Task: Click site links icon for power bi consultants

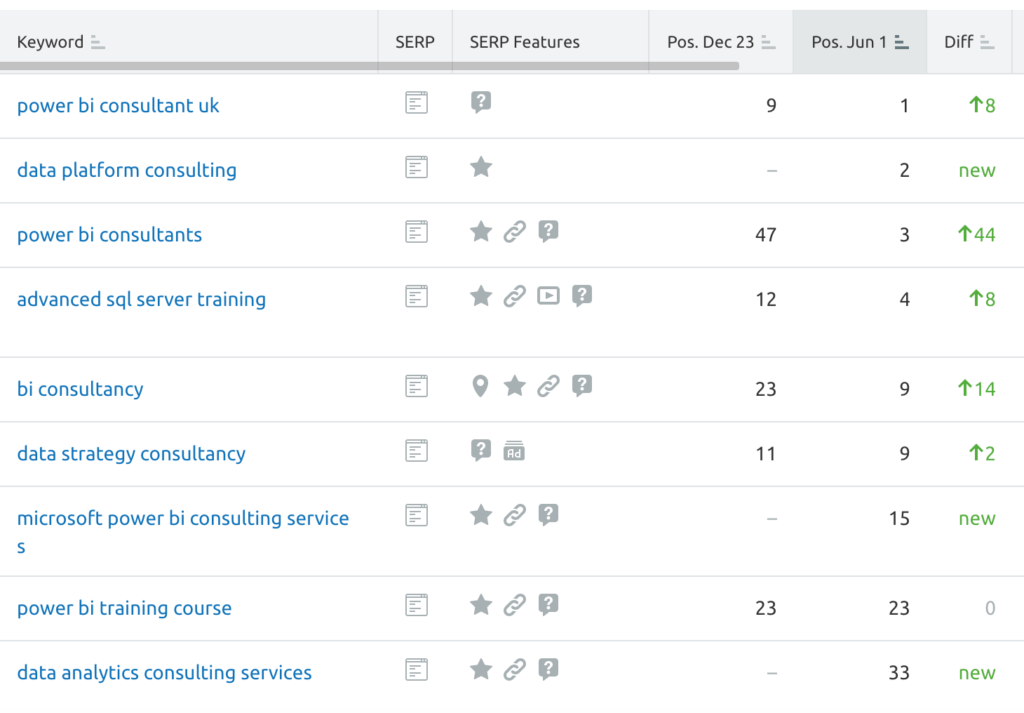Action: (515, 231)
